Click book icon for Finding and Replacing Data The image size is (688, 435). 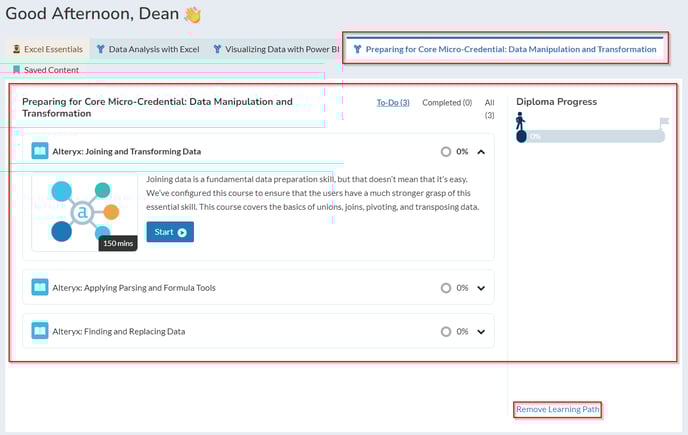39,331
